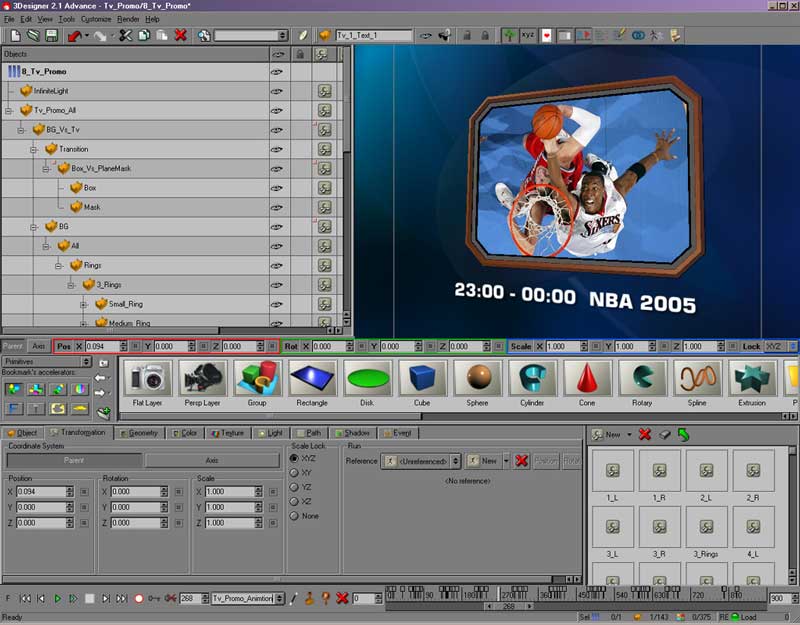This screenshot has width=800, height=625.
Task: Select the XY scale lock radio button
Action: point(294,472)
